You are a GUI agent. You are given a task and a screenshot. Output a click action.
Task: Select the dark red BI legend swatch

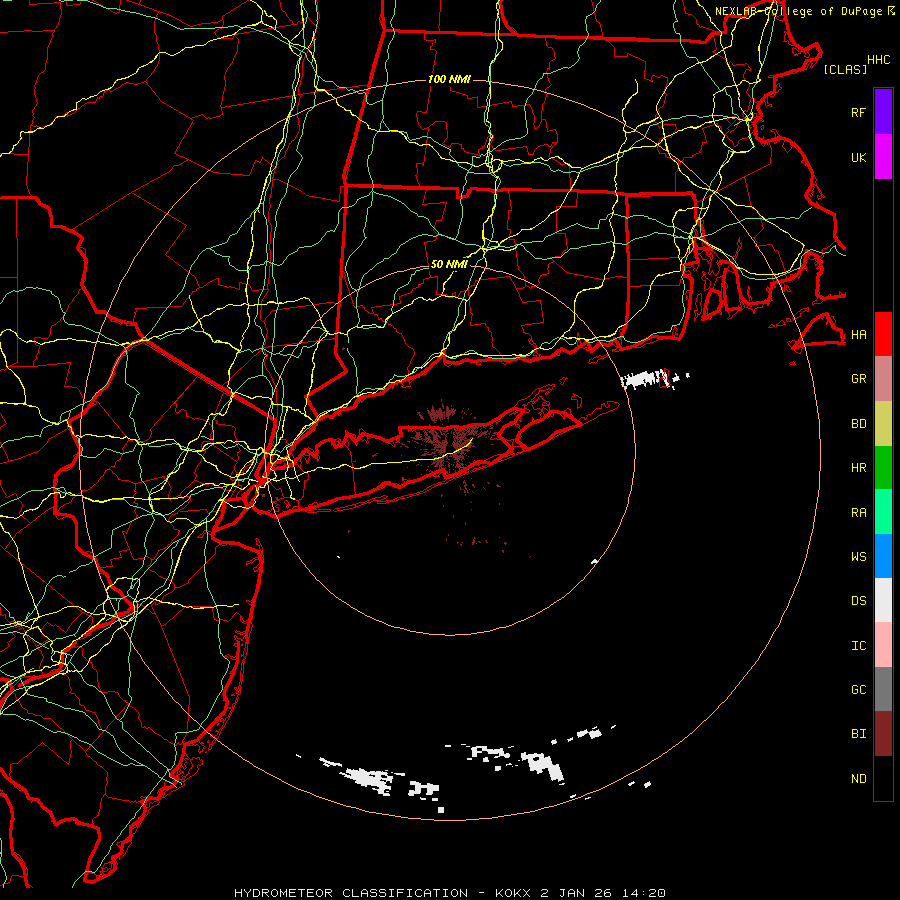pyautogui.click(x=883, y=734)
